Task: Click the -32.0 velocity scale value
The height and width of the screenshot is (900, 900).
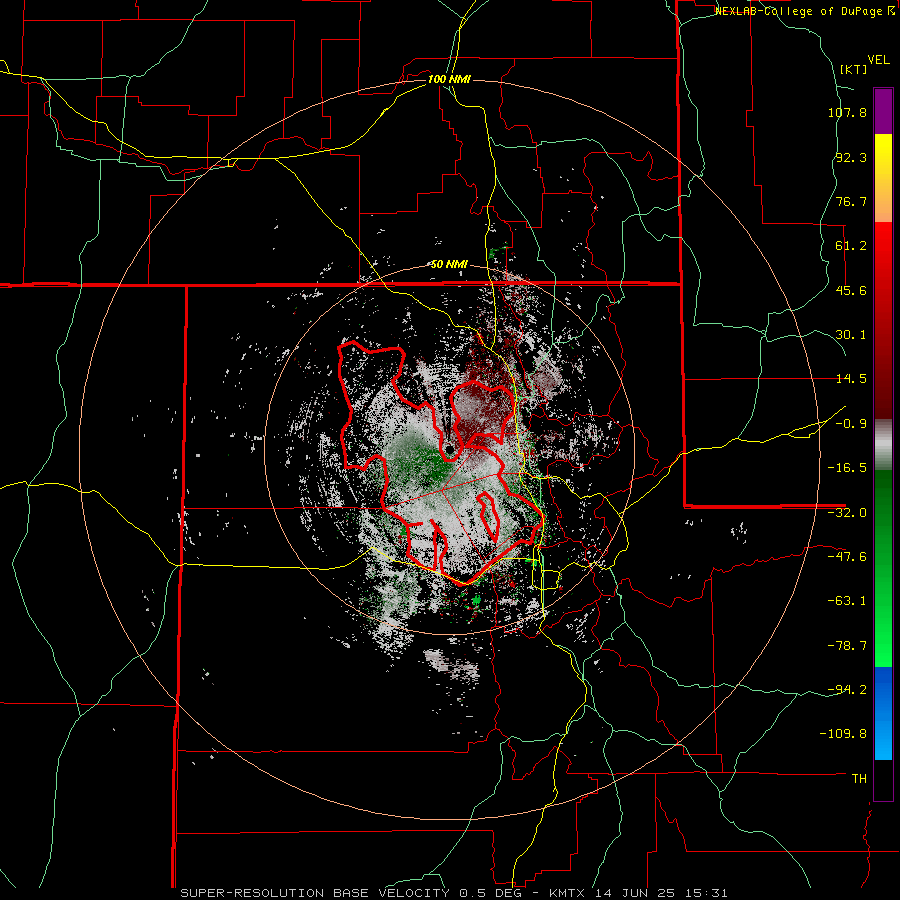Action: pyautogui.click(x=847, y=513)
